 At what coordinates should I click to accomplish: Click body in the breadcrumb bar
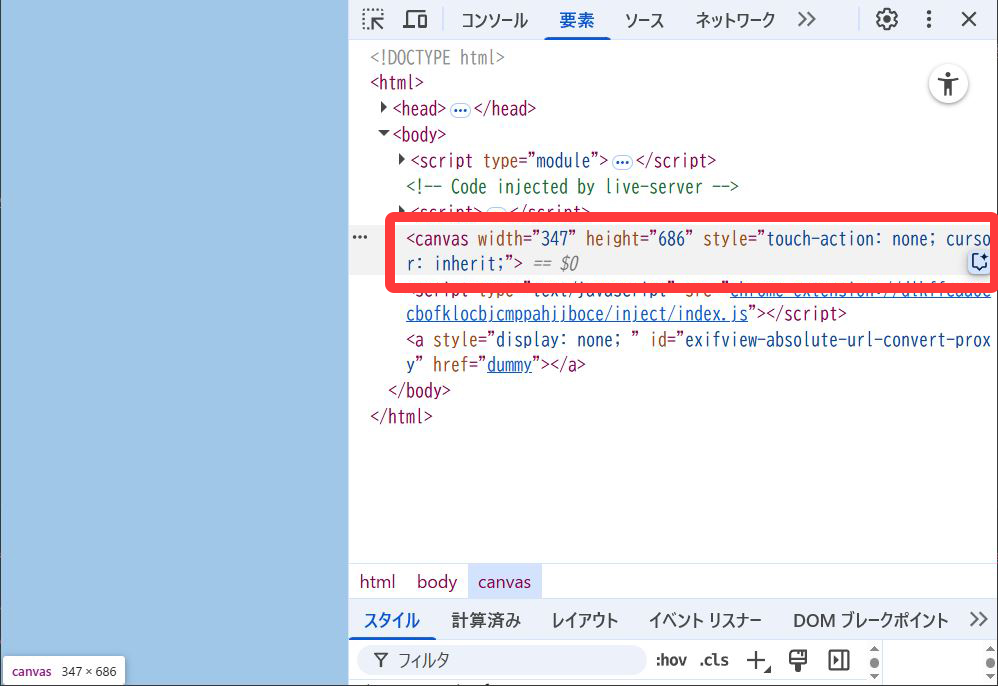point(437,582)
